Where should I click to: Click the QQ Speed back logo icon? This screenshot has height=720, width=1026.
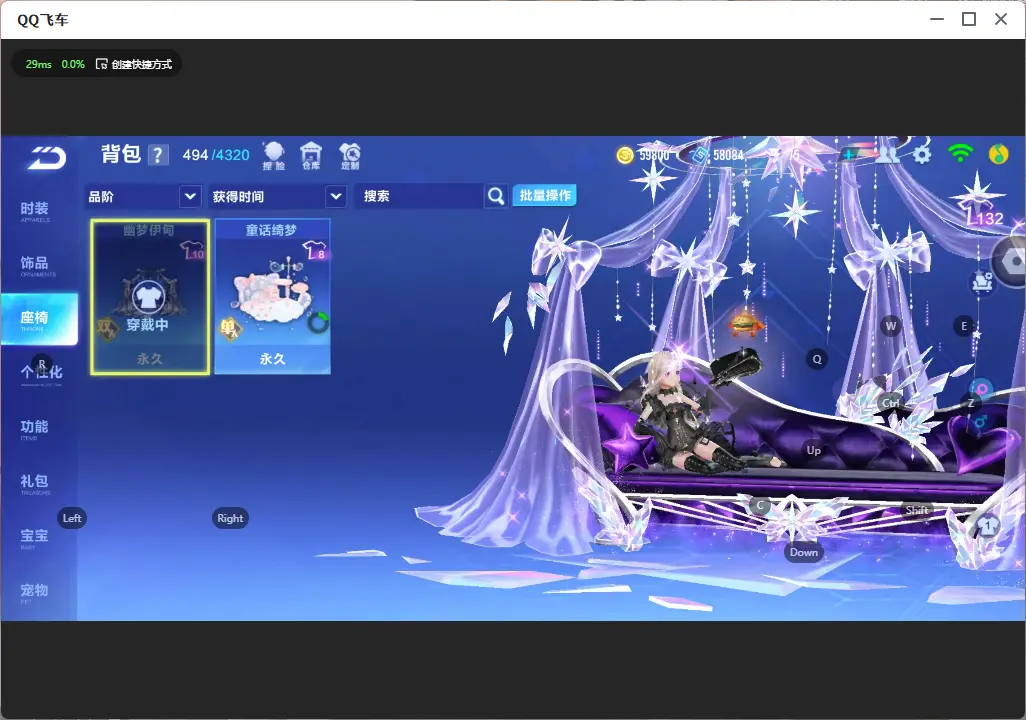[47, 158]
